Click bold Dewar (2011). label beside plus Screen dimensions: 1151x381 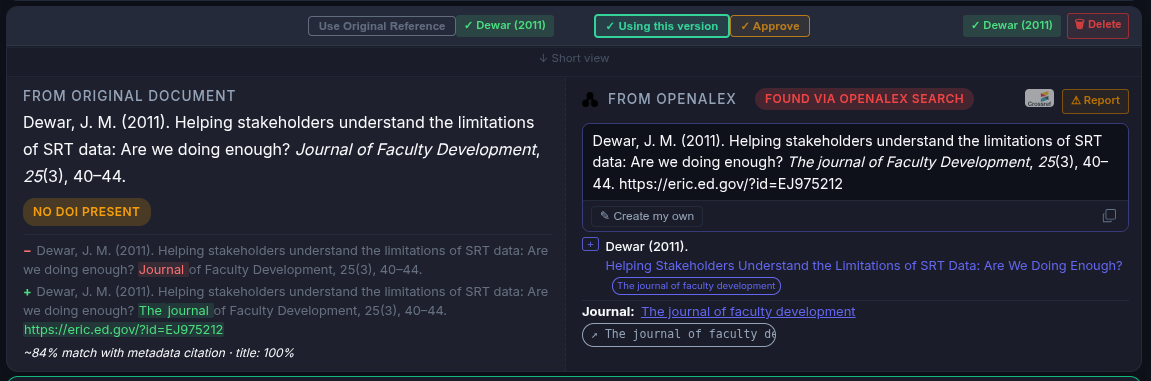647,246
